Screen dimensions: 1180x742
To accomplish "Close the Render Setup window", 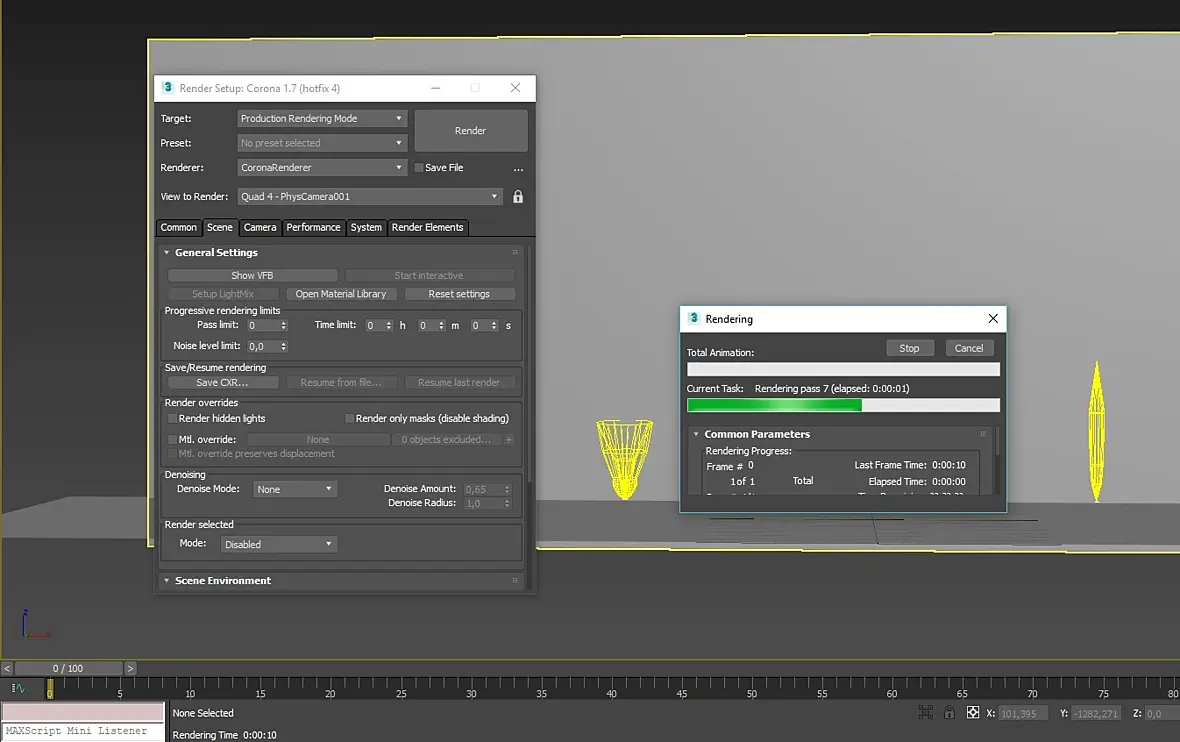I will [515, 88].
